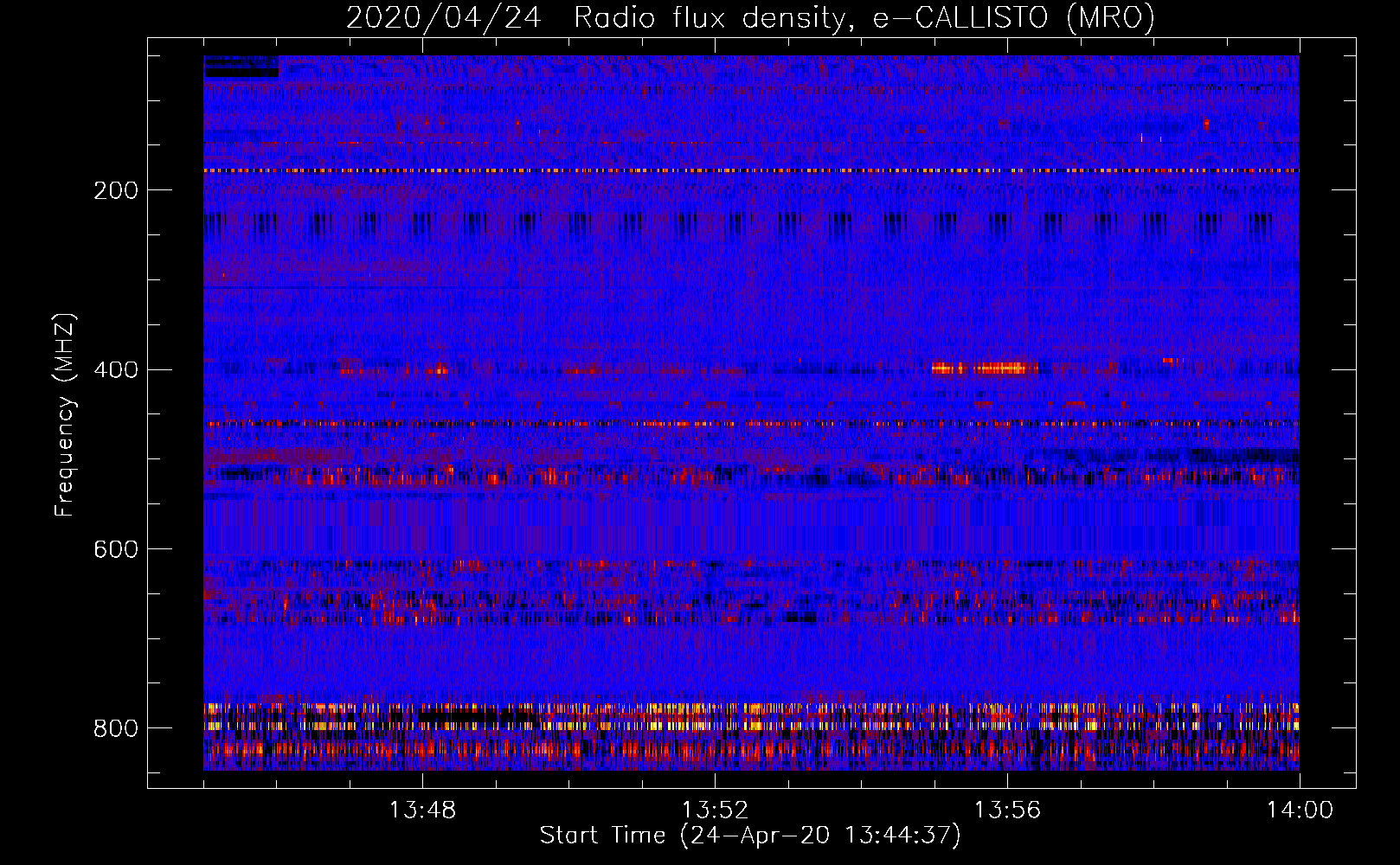The width and height of the screenshot is (1400, 865).
Task: Click the '14:00' time tick label
Action: coord(1300,811)
